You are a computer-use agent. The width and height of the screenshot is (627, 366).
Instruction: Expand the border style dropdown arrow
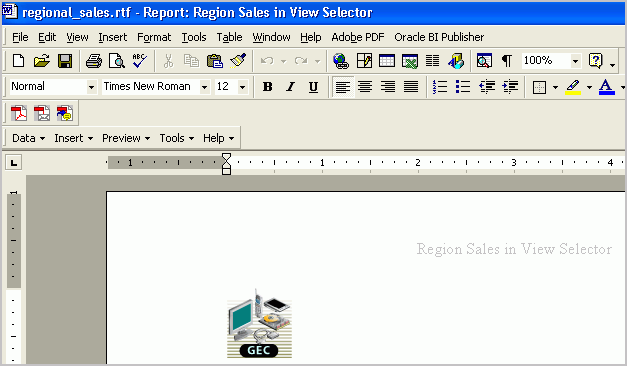coord(555,87)
